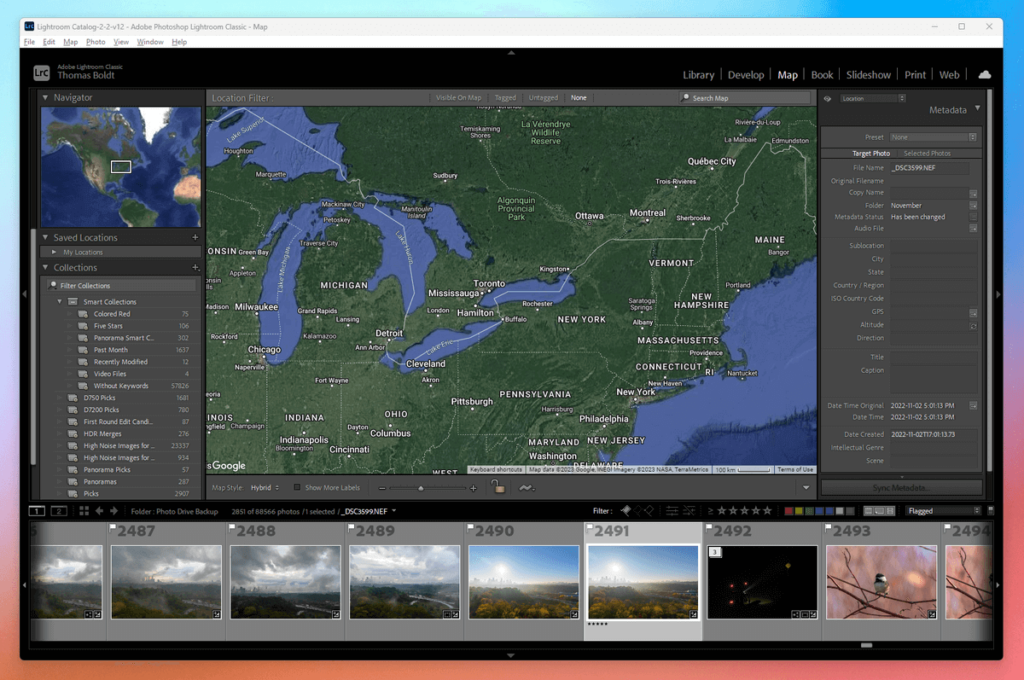Collapse the Collections panel
This screenshot has height=680, width=1024.
[x=45, y=268]
